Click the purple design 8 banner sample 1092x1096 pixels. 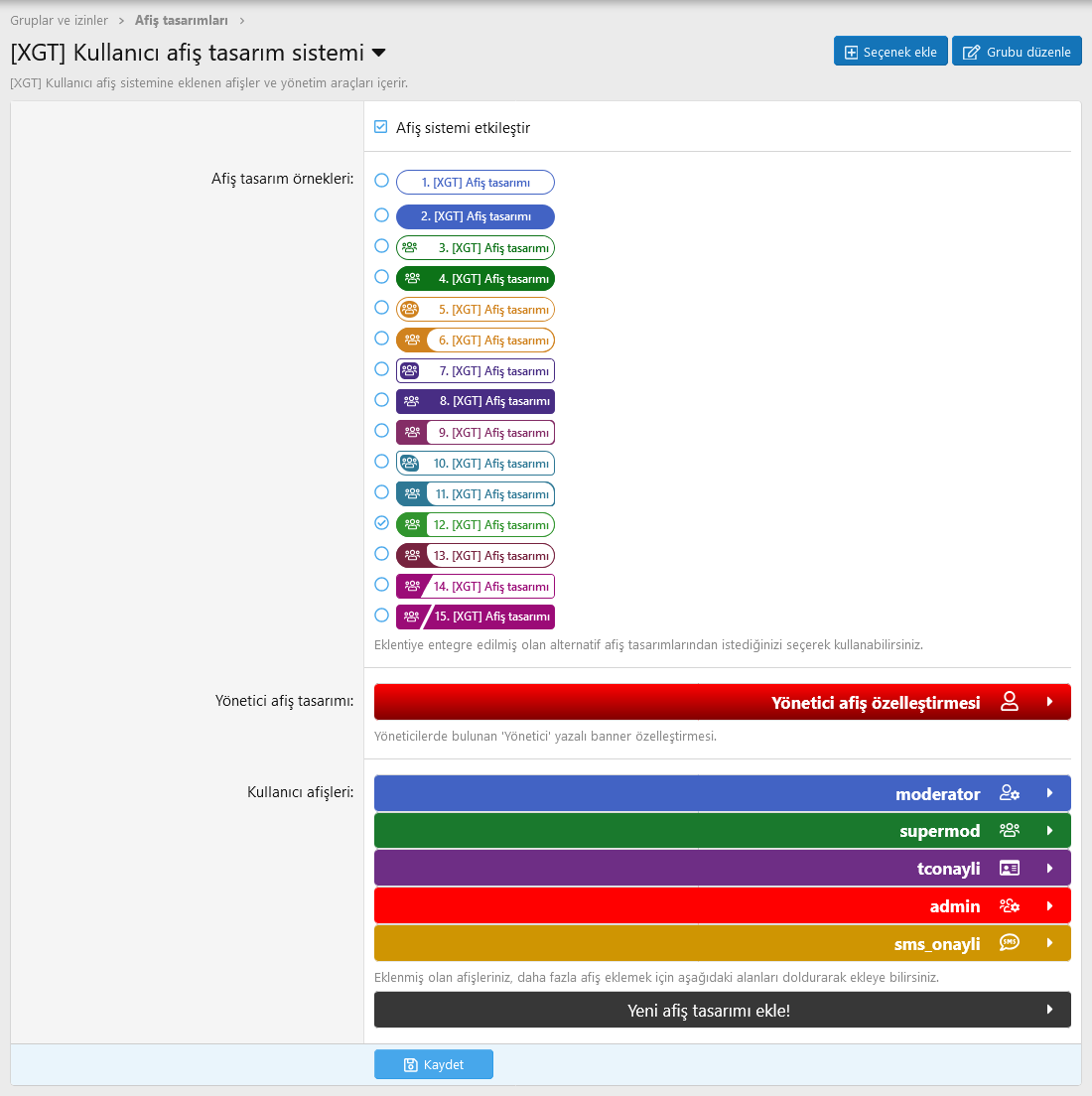476,401
